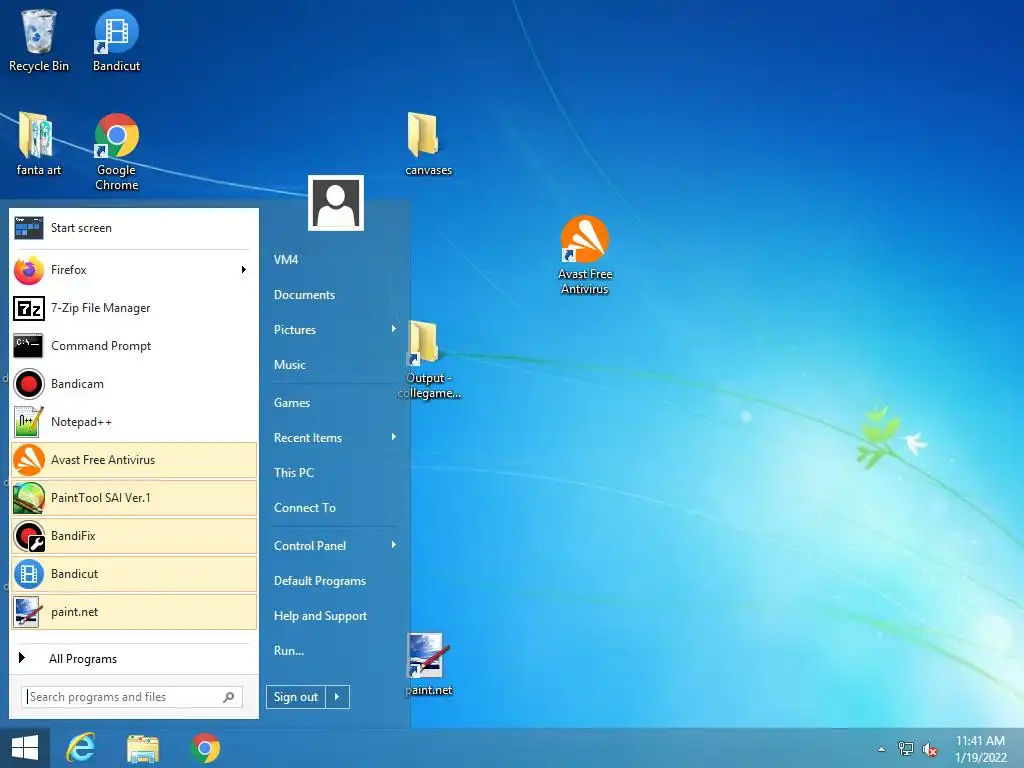This screenshot has height=768, width=1024.
Task: Click the BandiFix icon in start menu
Action: [x=29, y=536]
